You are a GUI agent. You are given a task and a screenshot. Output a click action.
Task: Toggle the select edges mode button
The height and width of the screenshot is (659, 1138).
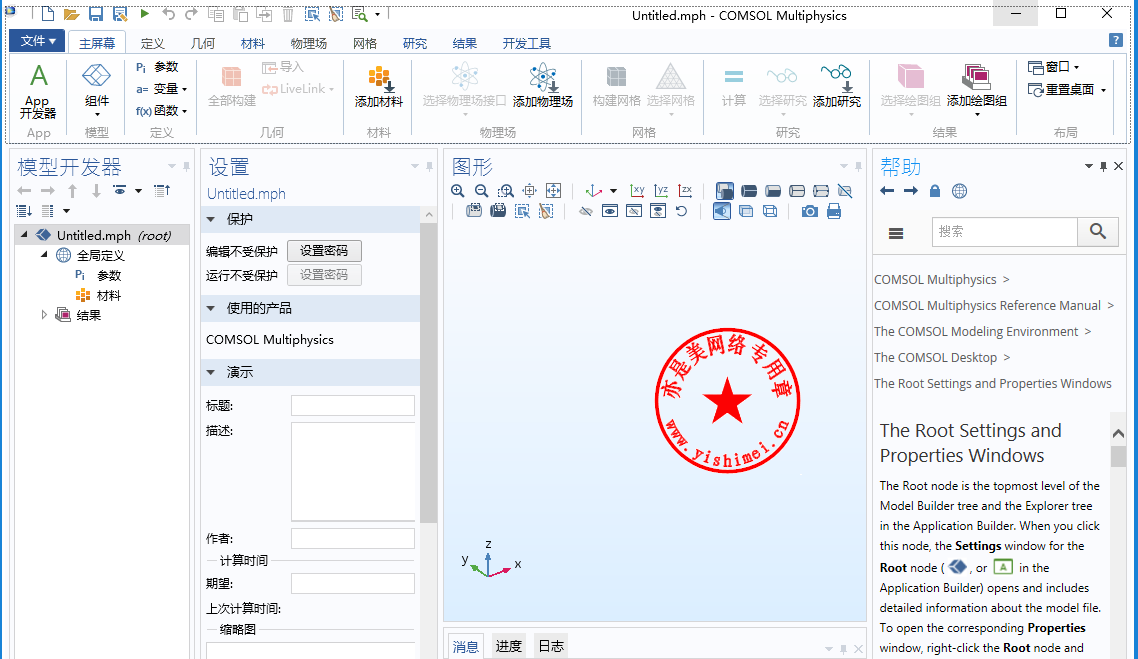pos(797,191)
